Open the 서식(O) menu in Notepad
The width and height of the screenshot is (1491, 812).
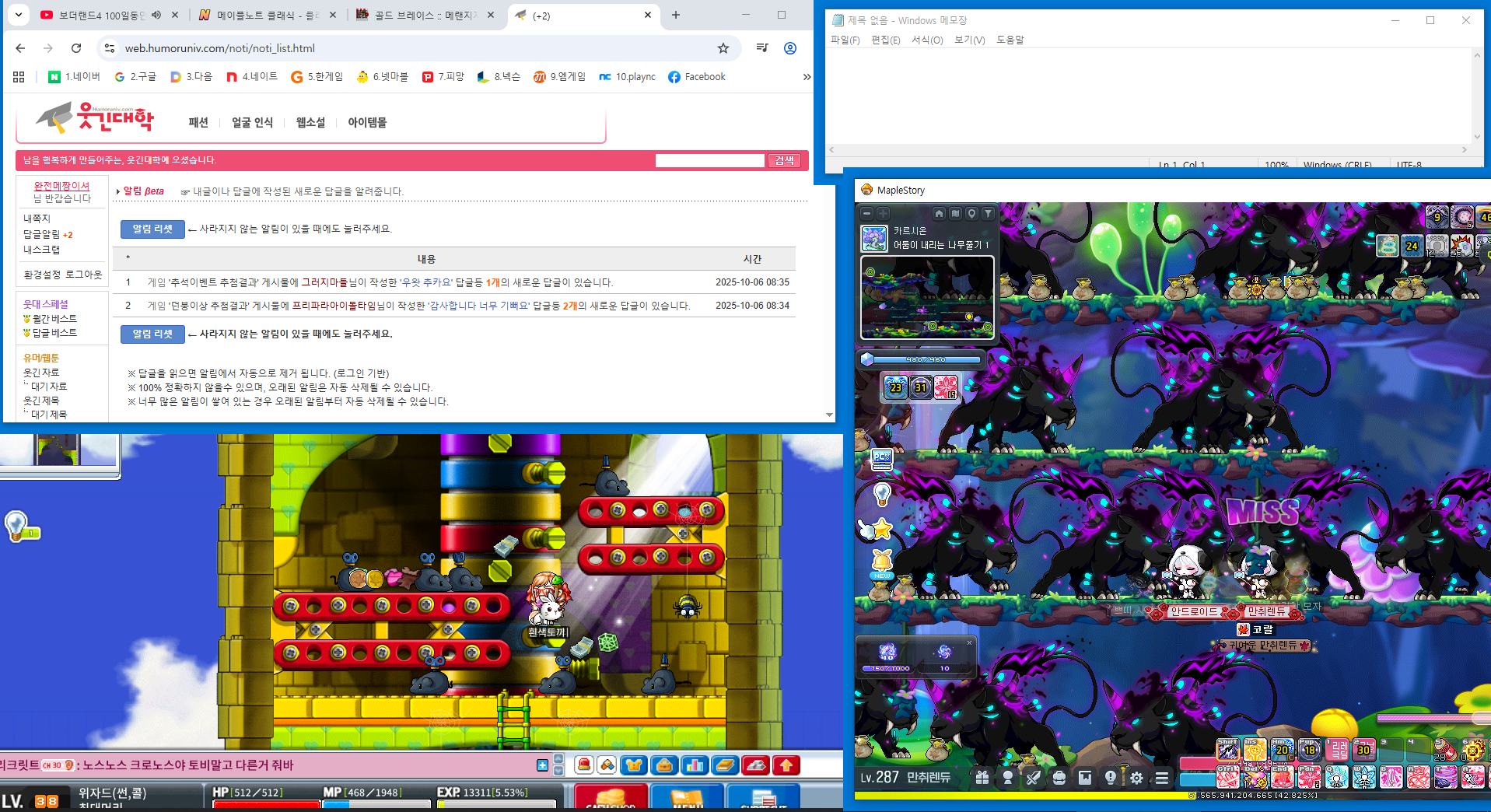tap(926, 40)
